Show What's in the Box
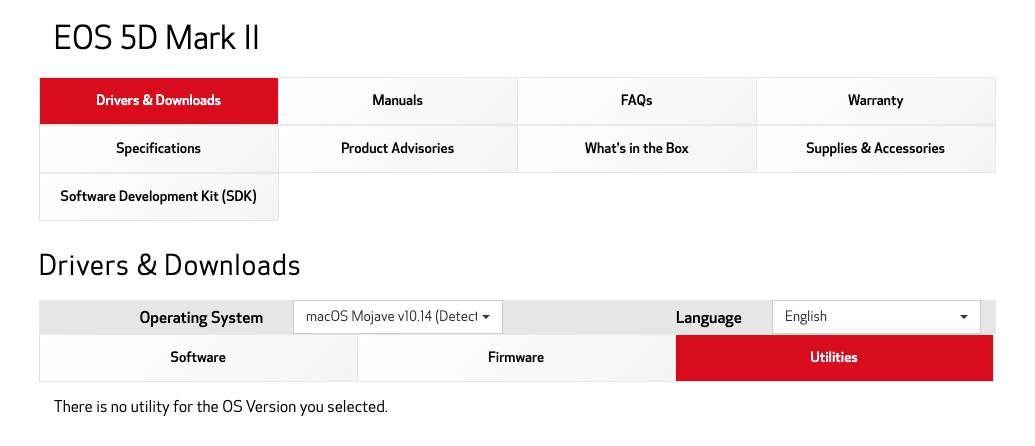 coord(636,148)
